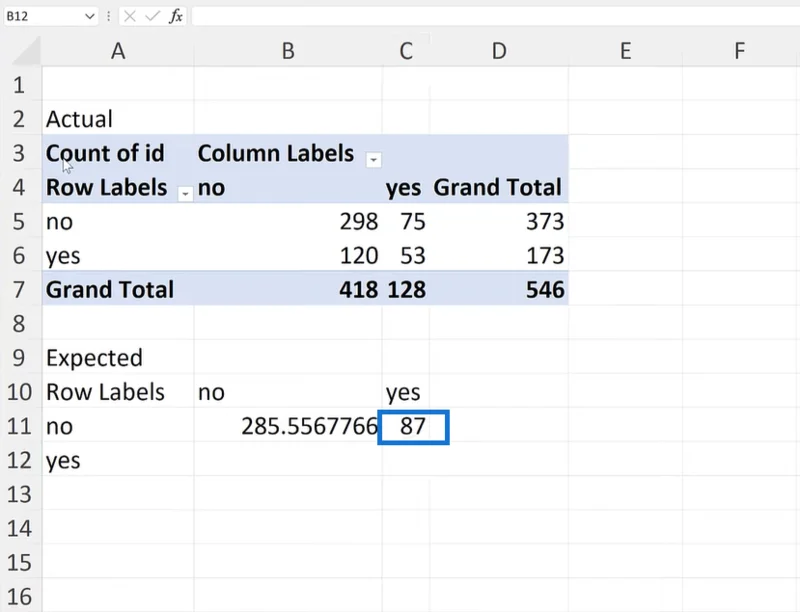Screen dimensions: 800x612
Task: Click the 'no' label in row 11
Action: coord(59,426)
